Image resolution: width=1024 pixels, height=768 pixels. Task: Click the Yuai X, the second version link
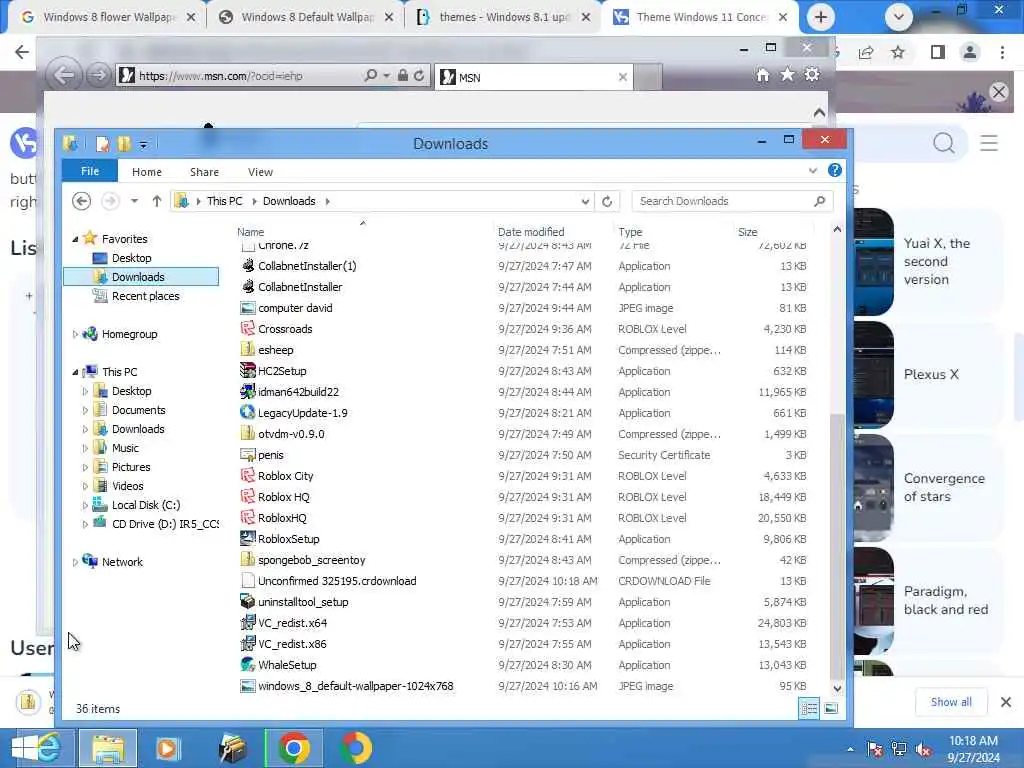[936, 261]
